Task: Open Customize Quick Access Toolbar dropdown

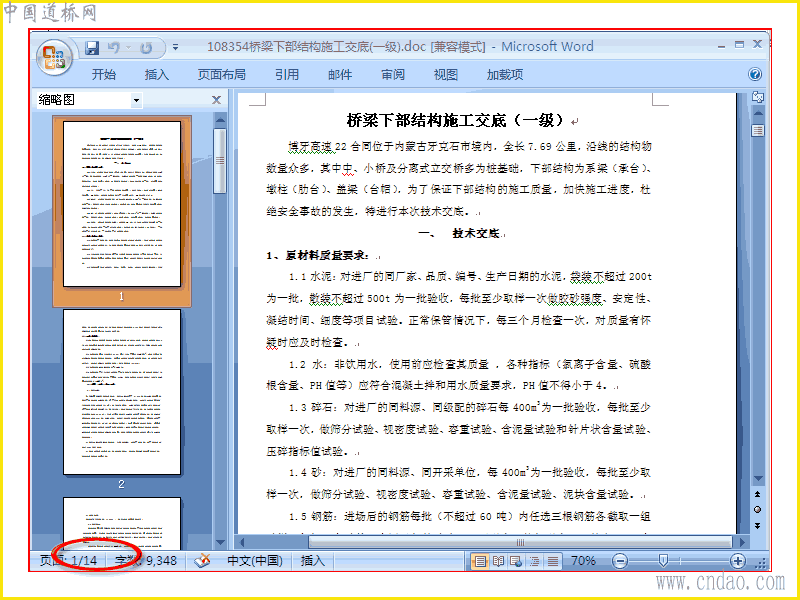Action: click(175, 47)
